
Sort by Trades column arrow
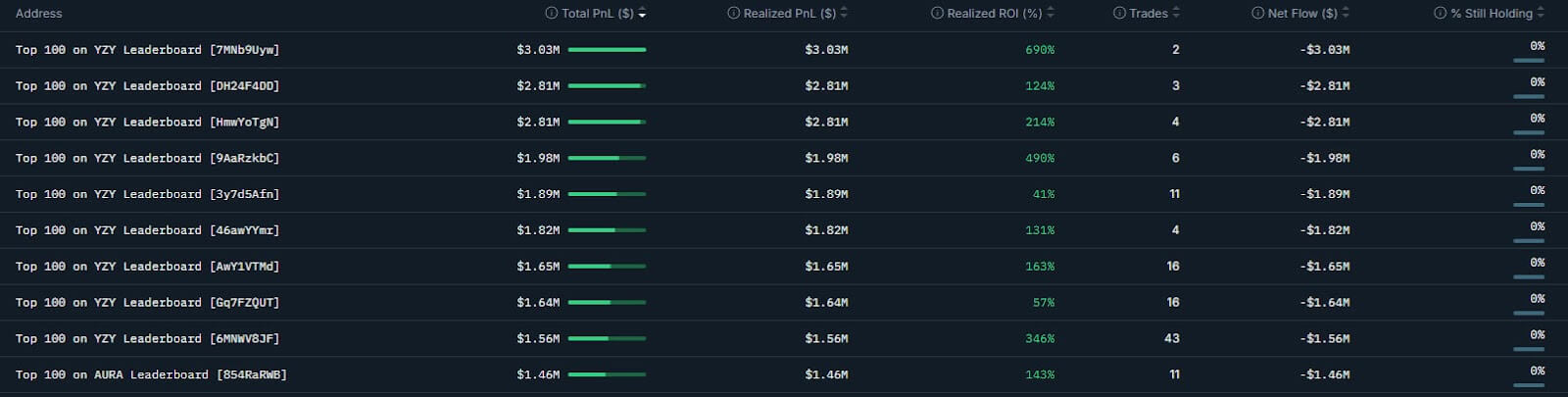pyautogui.click(x=1176, y=14)
